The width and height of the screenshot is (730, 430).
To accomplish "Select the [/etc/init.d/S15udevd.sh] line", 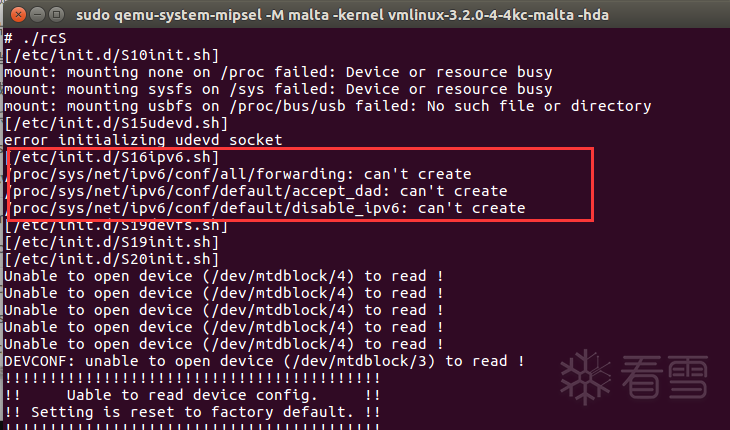I will tap(116, 123).
